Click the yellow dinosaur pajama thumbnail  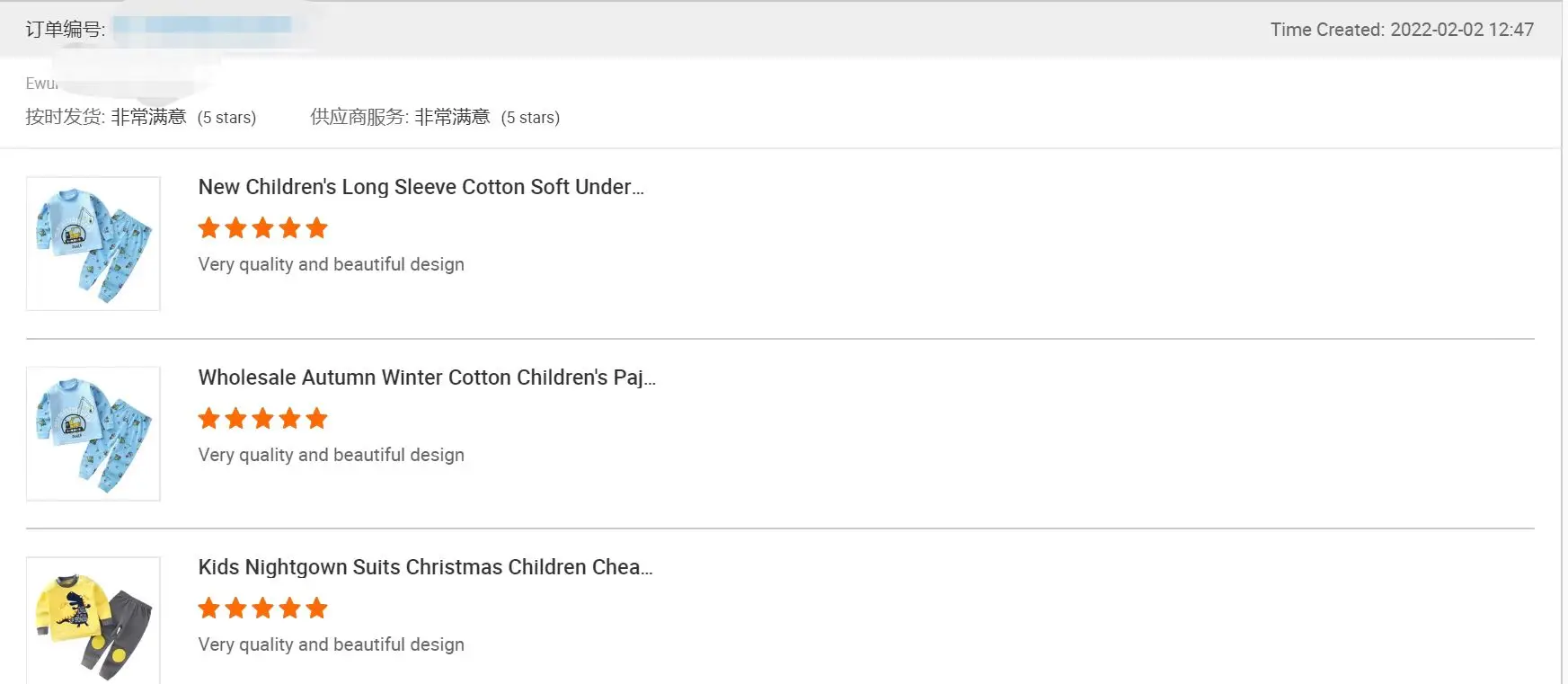[x=93, y=622]
